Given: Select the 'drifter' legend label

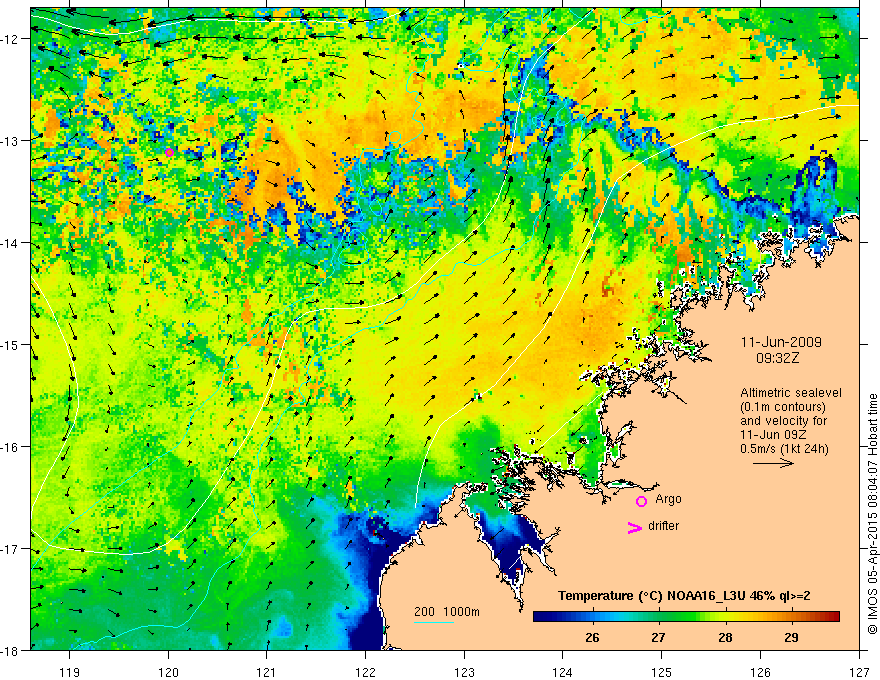Looking at the screenshot, I should (x=663, y=526).
